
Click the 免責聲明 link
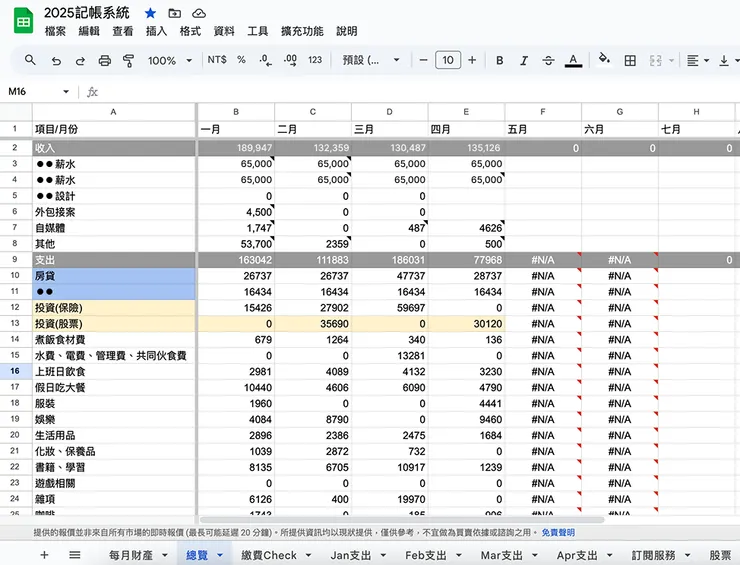click(558, 532)
